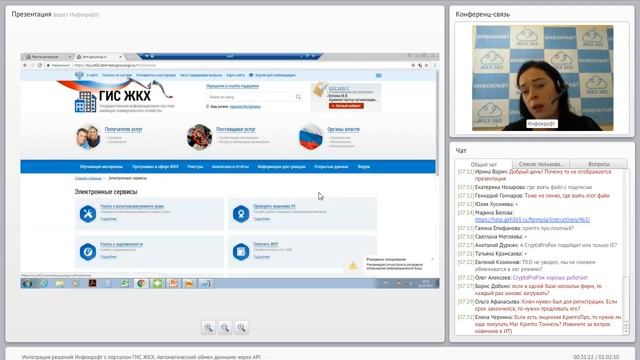The image size is (640, 360).
Task: Click the Узнать о задолженности link
Action: [121, 244]
